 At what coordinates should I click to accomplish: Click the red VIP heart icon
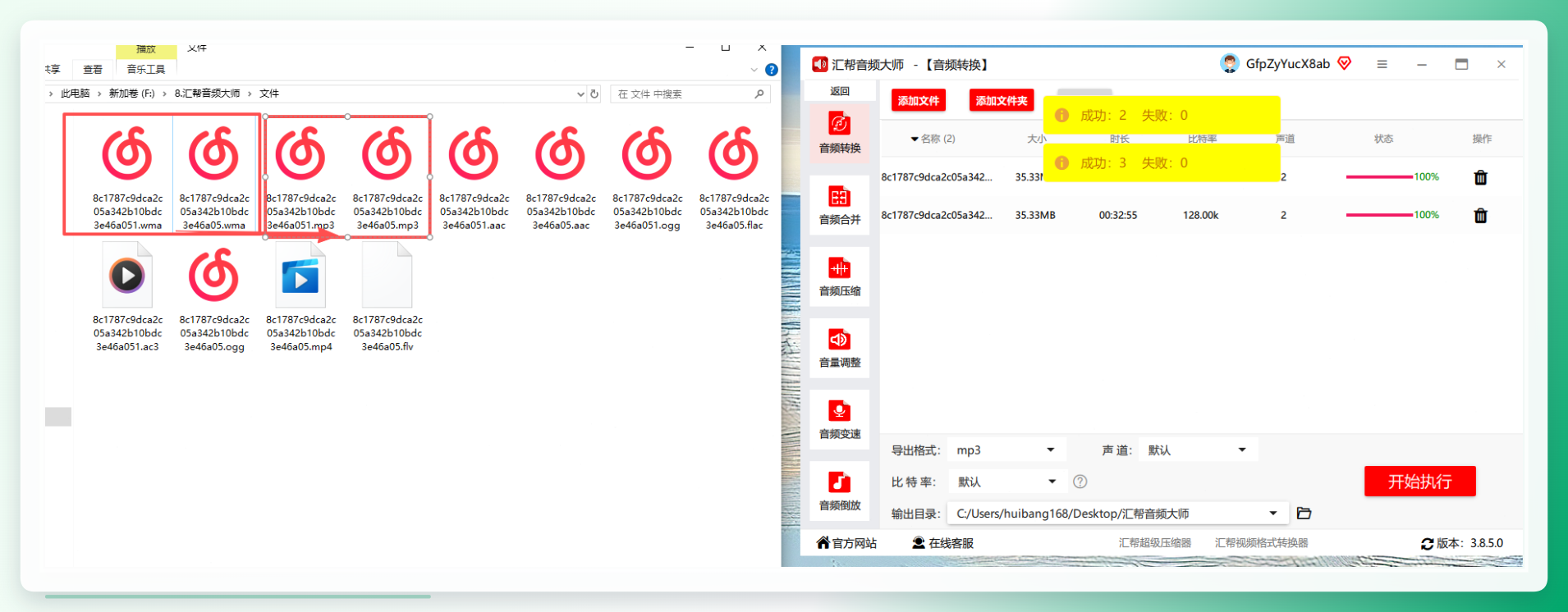point(1344,63)
